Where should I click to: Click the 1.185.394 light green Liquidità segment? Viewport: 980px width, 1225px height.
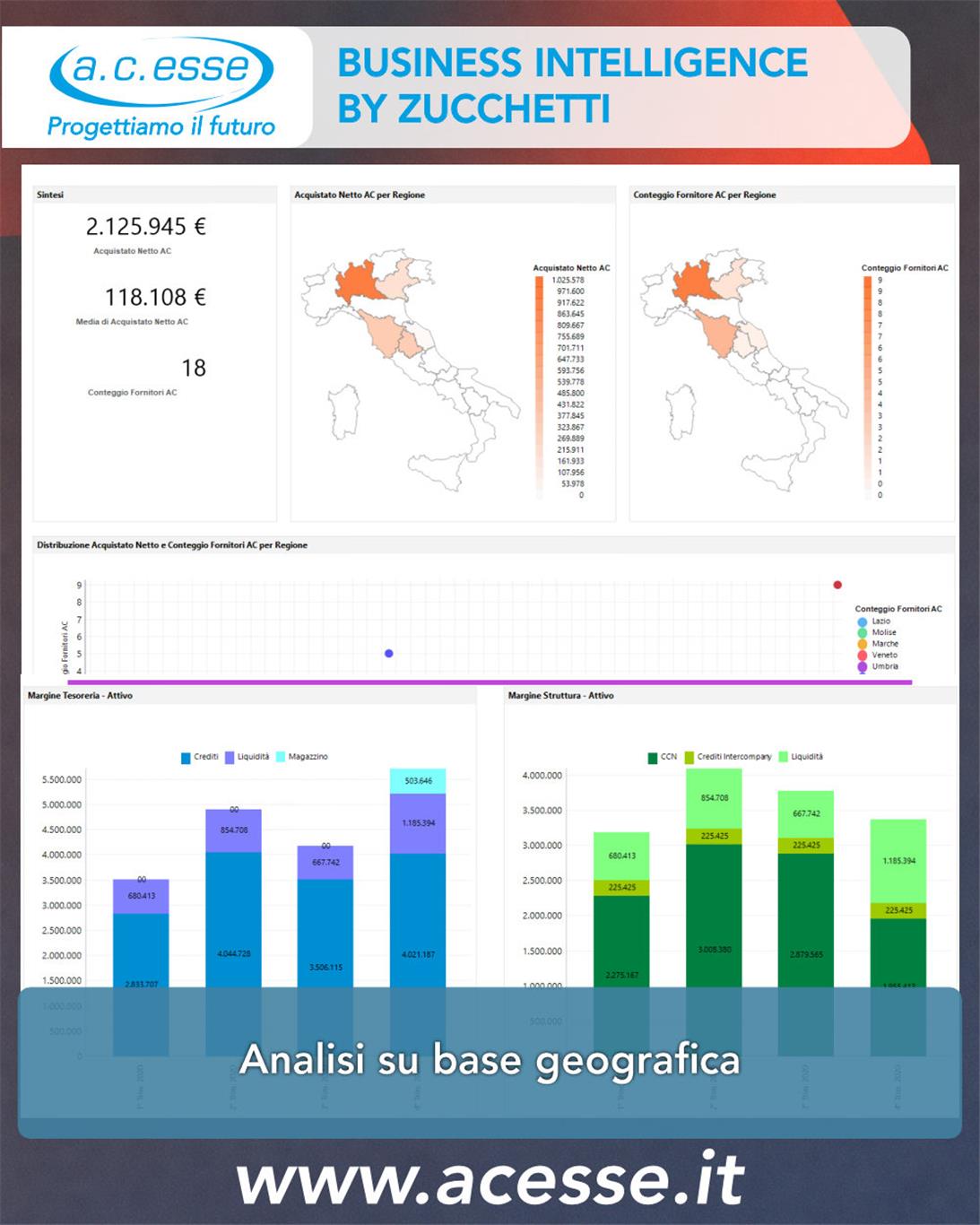pyautogui.click(x=898, y=860)
